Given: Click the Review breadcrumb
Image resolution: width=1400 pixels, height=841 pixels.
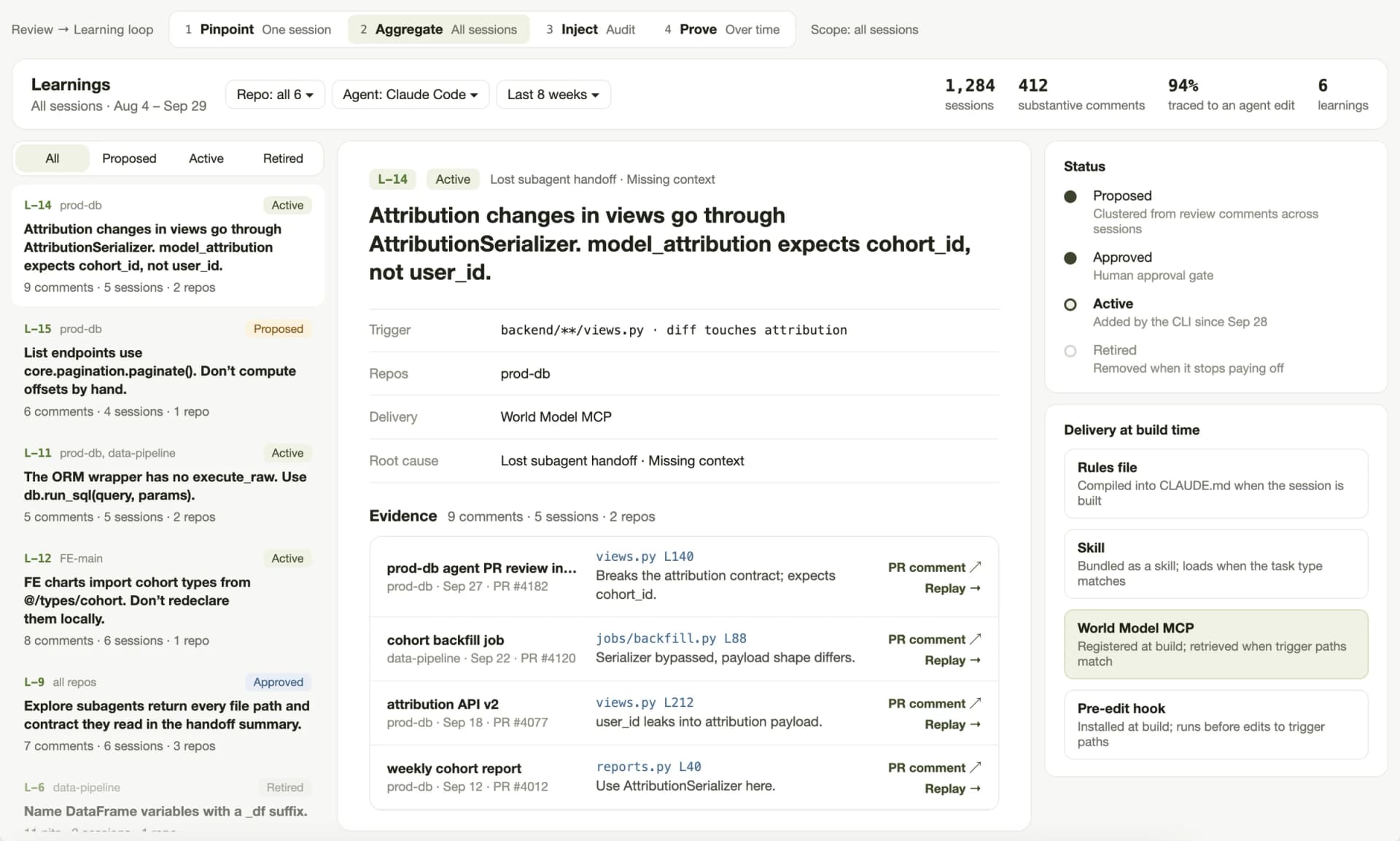Looking at the screenshot, I should [x=32, y=29].
